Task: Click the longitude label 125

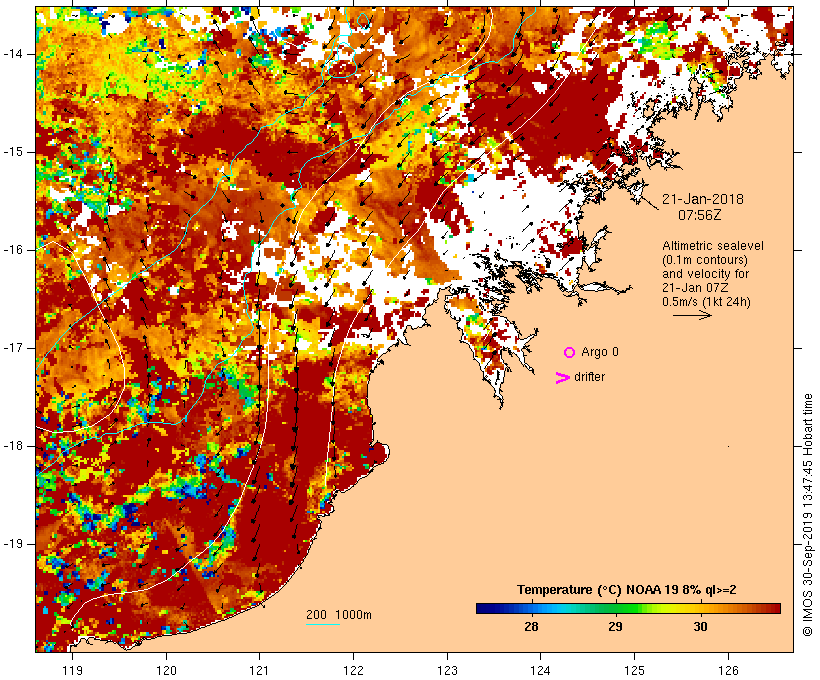Action: click(x=634, y=670)
